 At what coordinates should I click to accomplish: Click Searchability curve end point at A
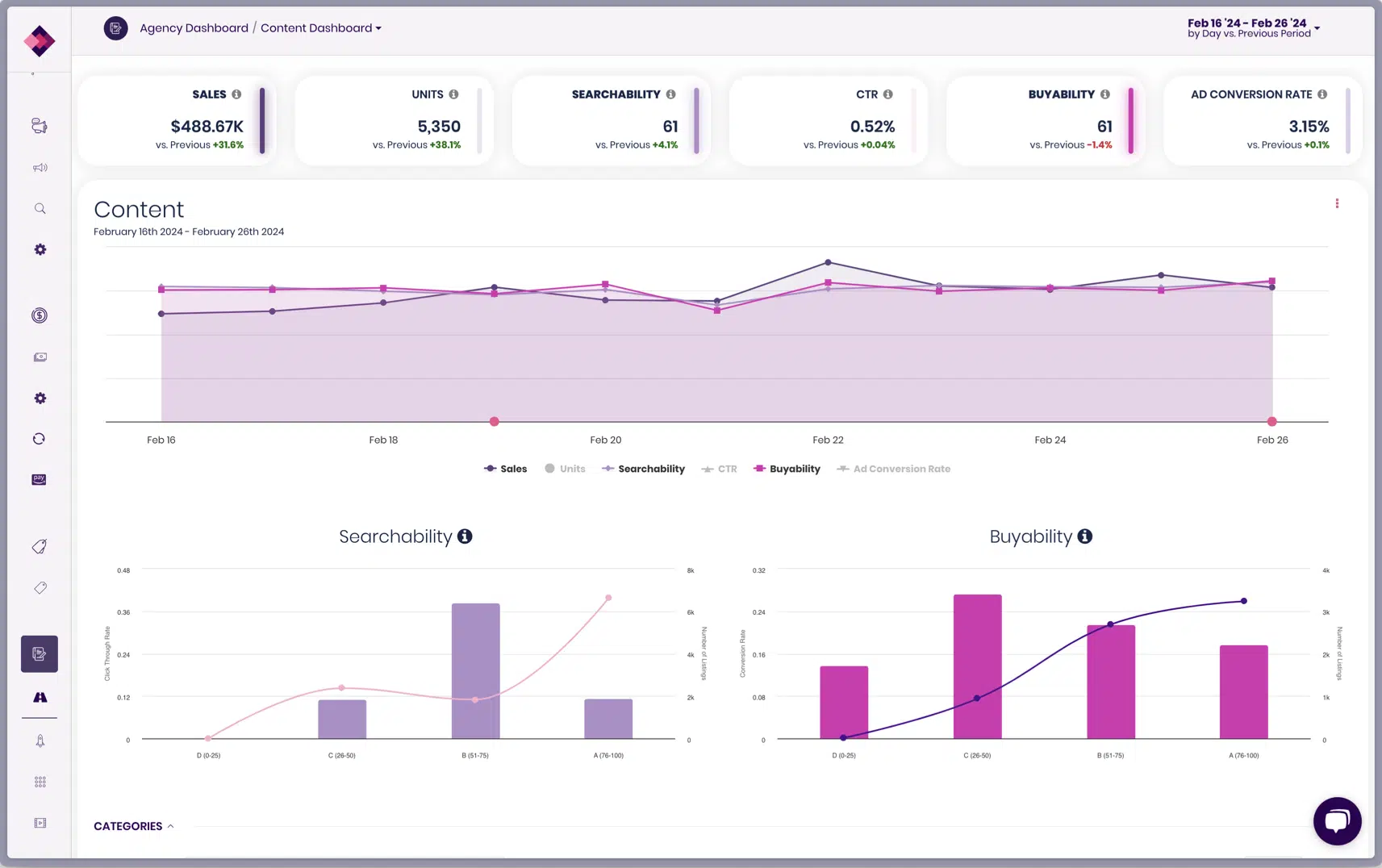coord(608,598)
